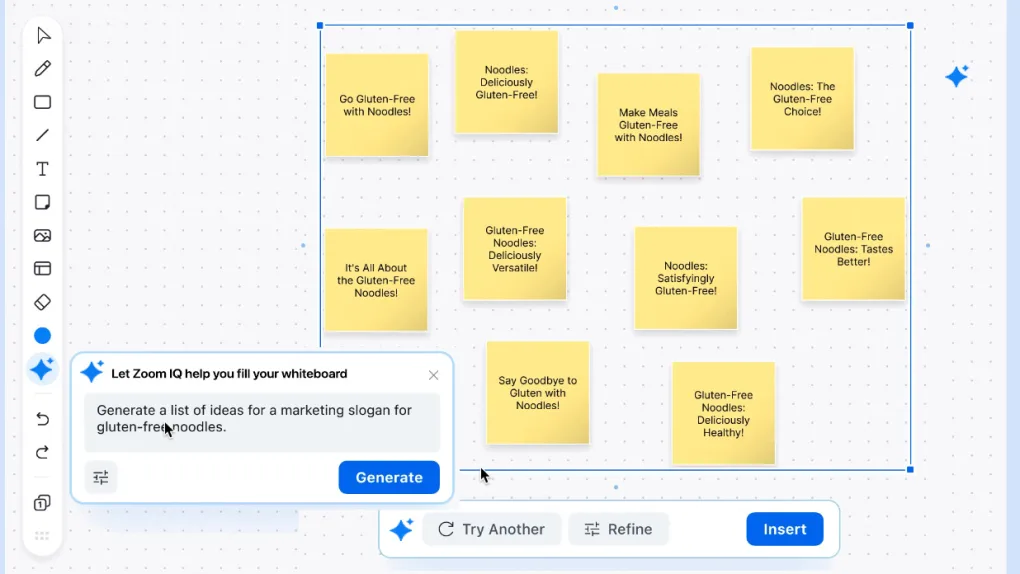The image size is (1020, 574).
Task: Select the 'Deliciously Healthy!' sticky note
Action: pyautogui.click(x=723, y=414)
